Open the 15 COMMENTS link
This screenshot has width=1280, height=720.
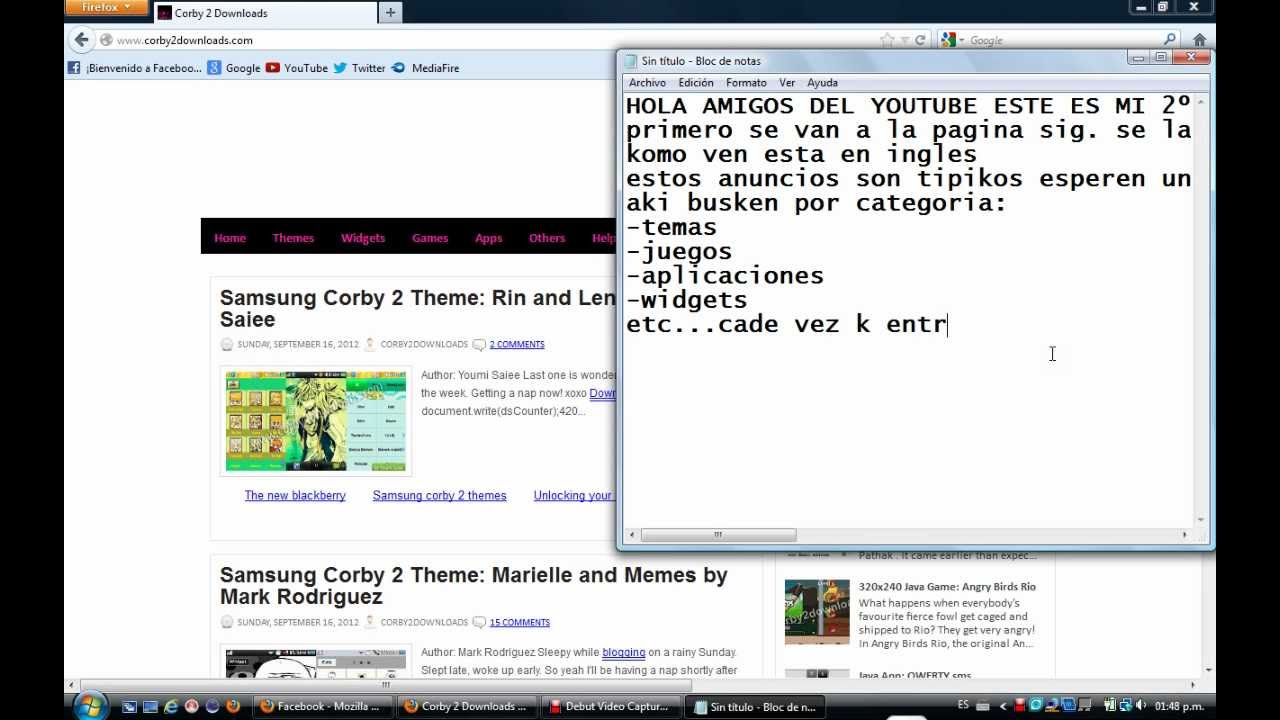click(x=519, y=622)
